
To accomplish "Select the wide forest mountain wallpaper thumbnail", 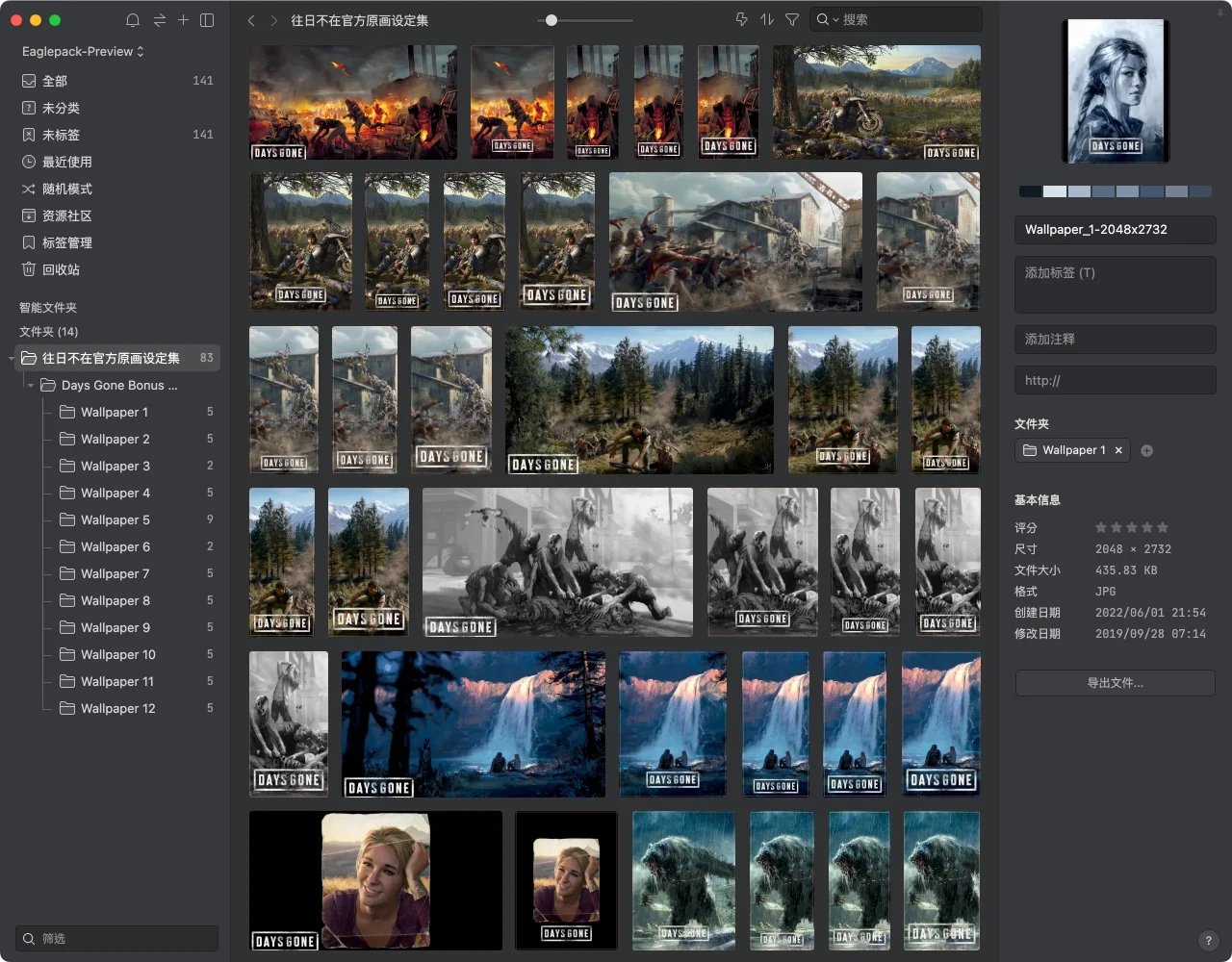I will 639,400.
